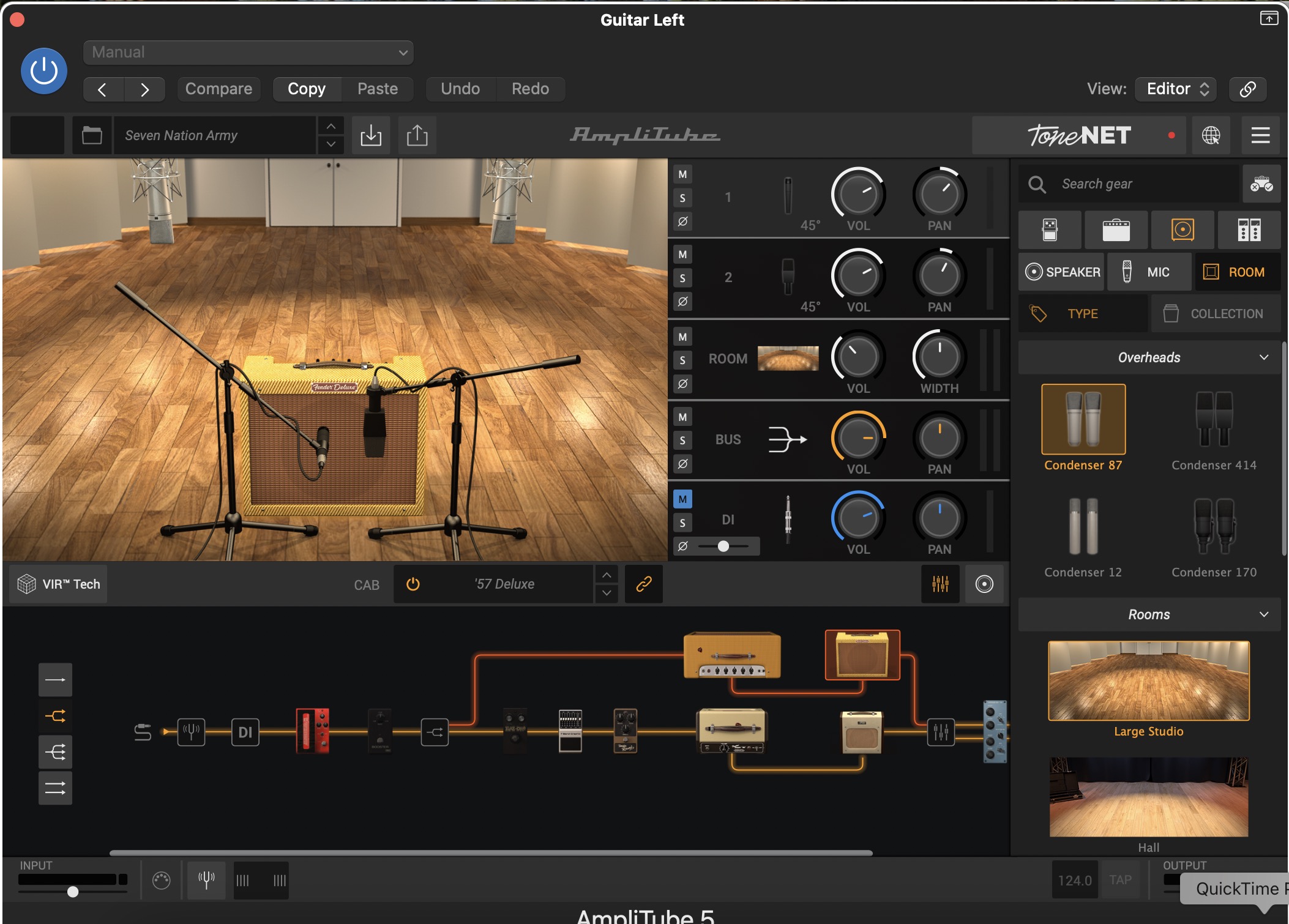This screenshot has height=924, width=1289.
Task: Toggle the '57 Deluxe cab power
Action: point(413,584)
